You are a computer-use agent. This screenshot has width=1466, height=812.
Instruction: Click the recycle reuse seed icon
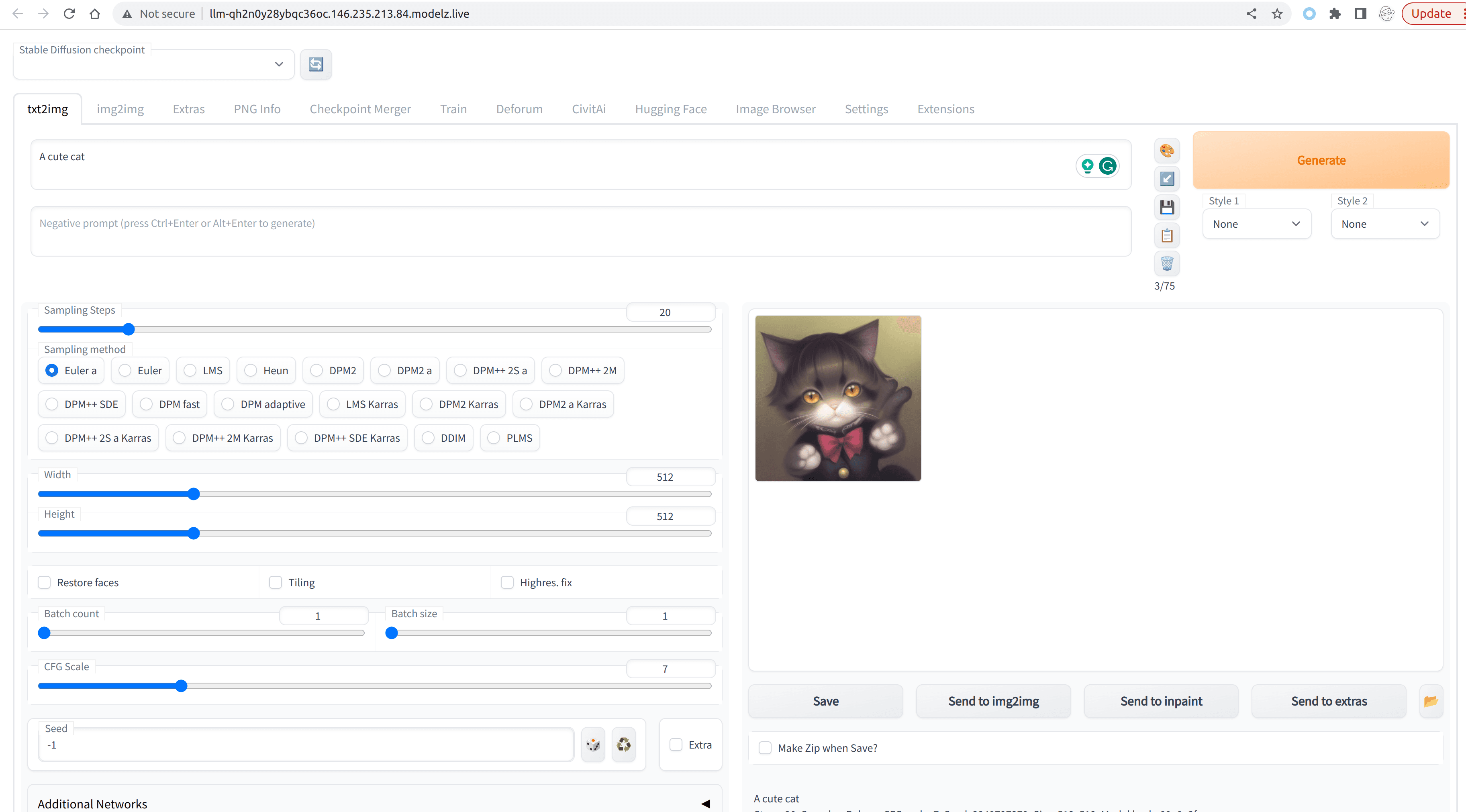[x=624, y=745]
